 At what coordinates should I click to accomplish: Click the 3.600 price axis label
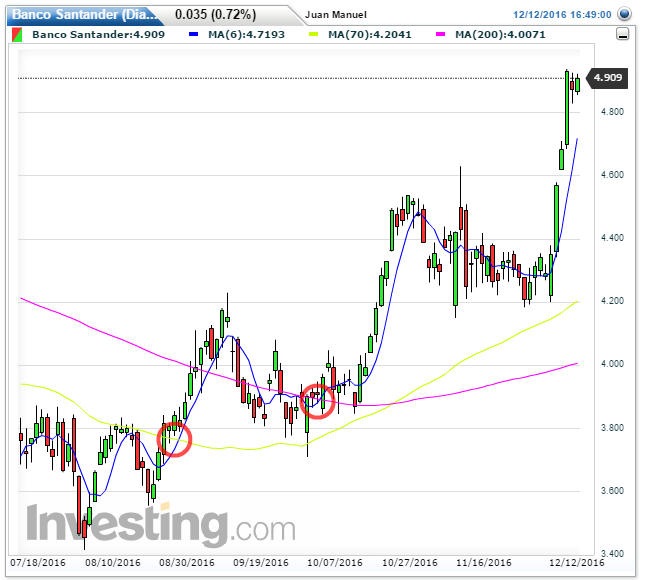[612, 491]
